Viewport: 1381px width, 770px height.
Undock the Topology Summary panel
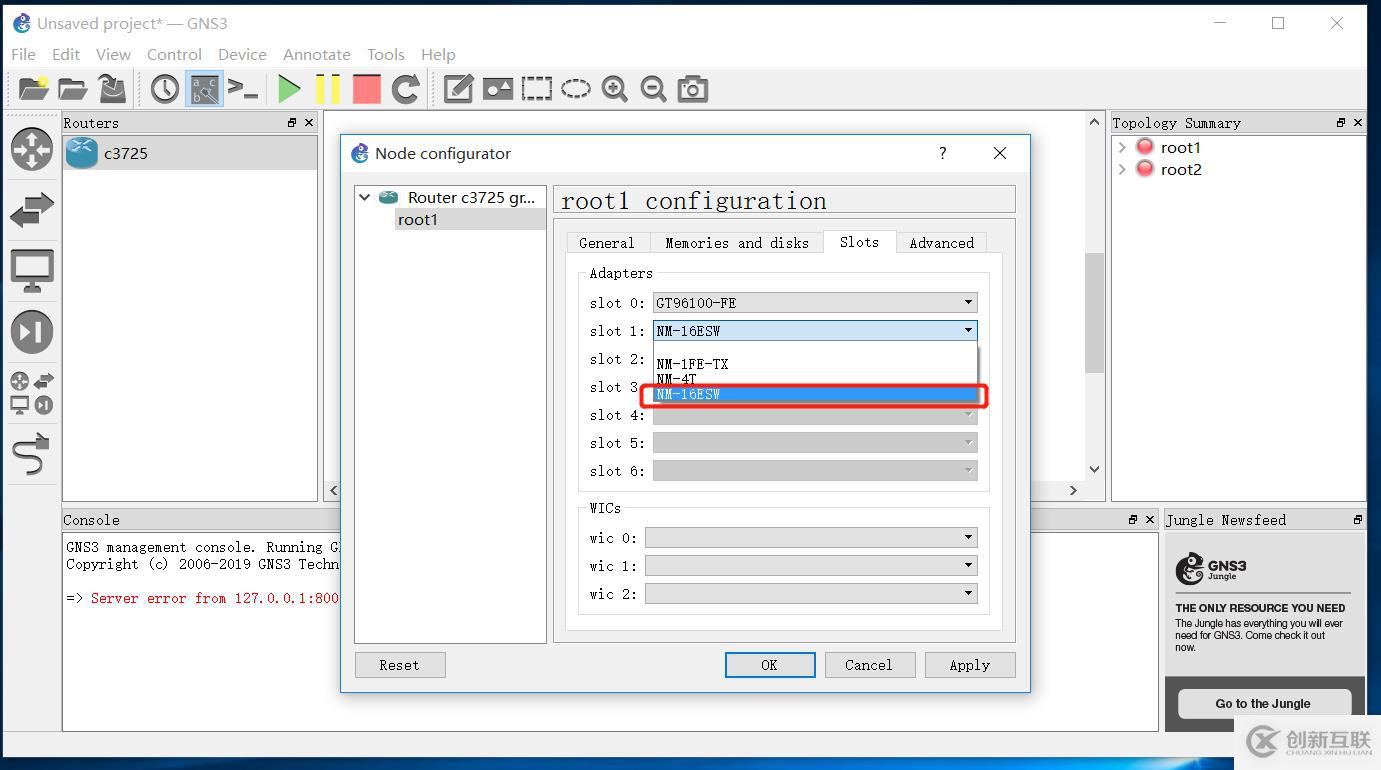[x=1341, y=122]
